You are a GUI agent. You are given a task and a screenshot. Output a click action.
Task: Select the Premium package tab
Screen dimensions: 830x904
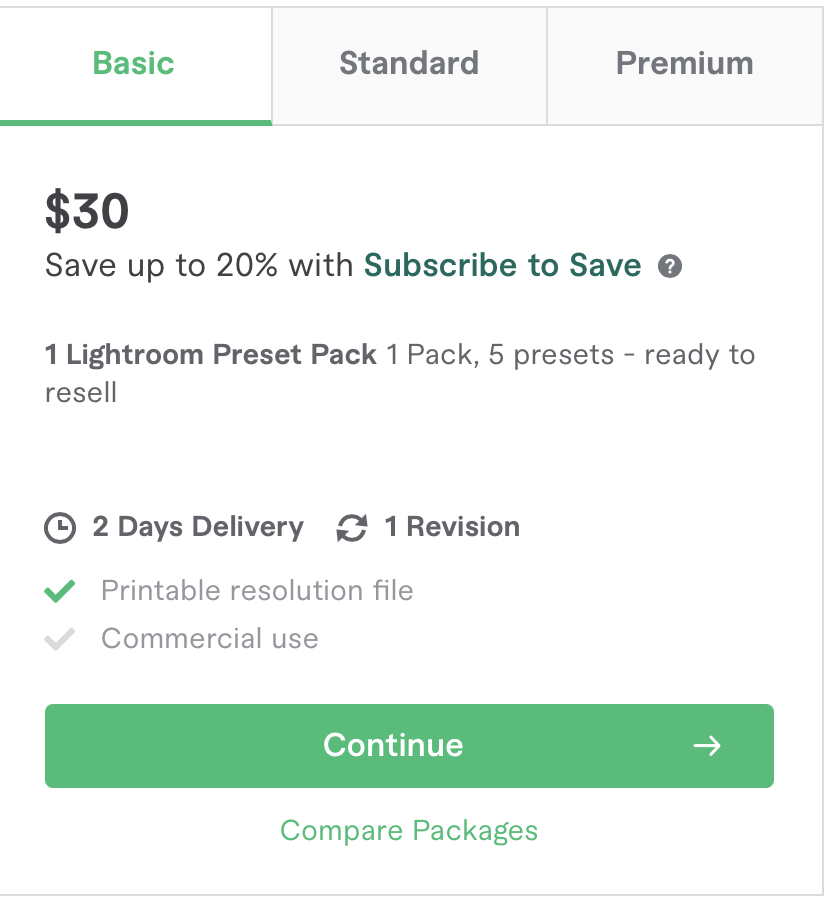coord(685,64)
